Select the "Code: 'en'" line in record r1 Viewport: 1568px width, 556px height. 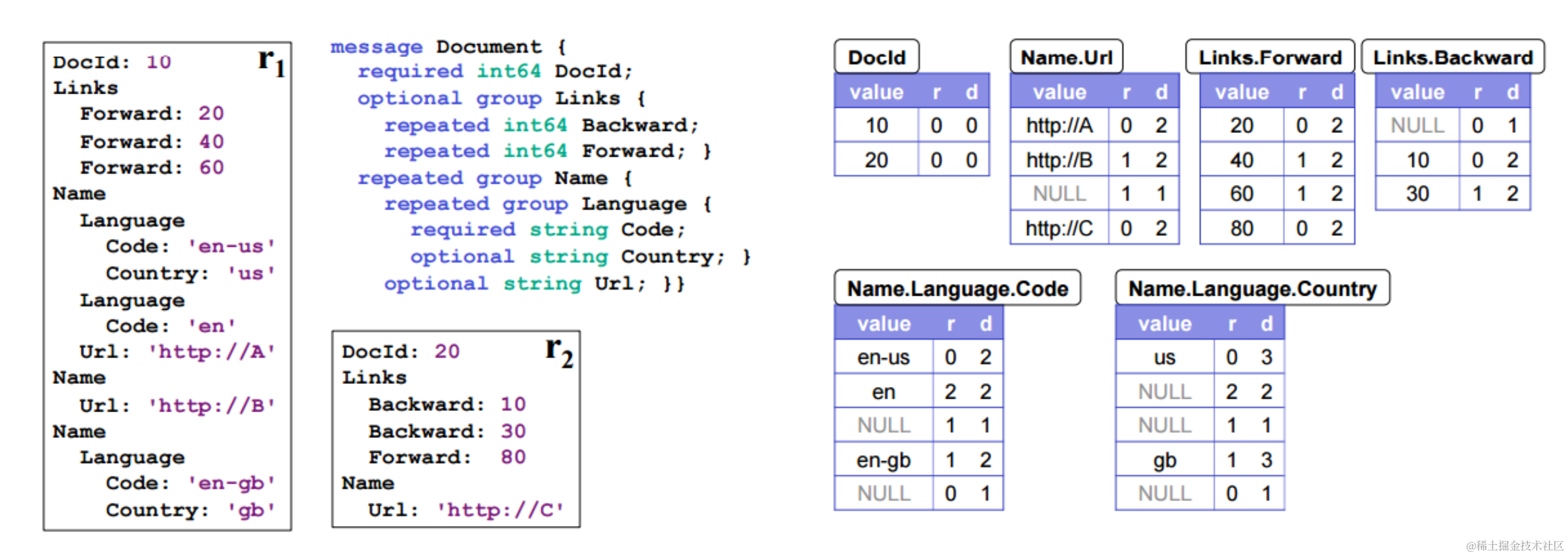[x=171, y=326]
